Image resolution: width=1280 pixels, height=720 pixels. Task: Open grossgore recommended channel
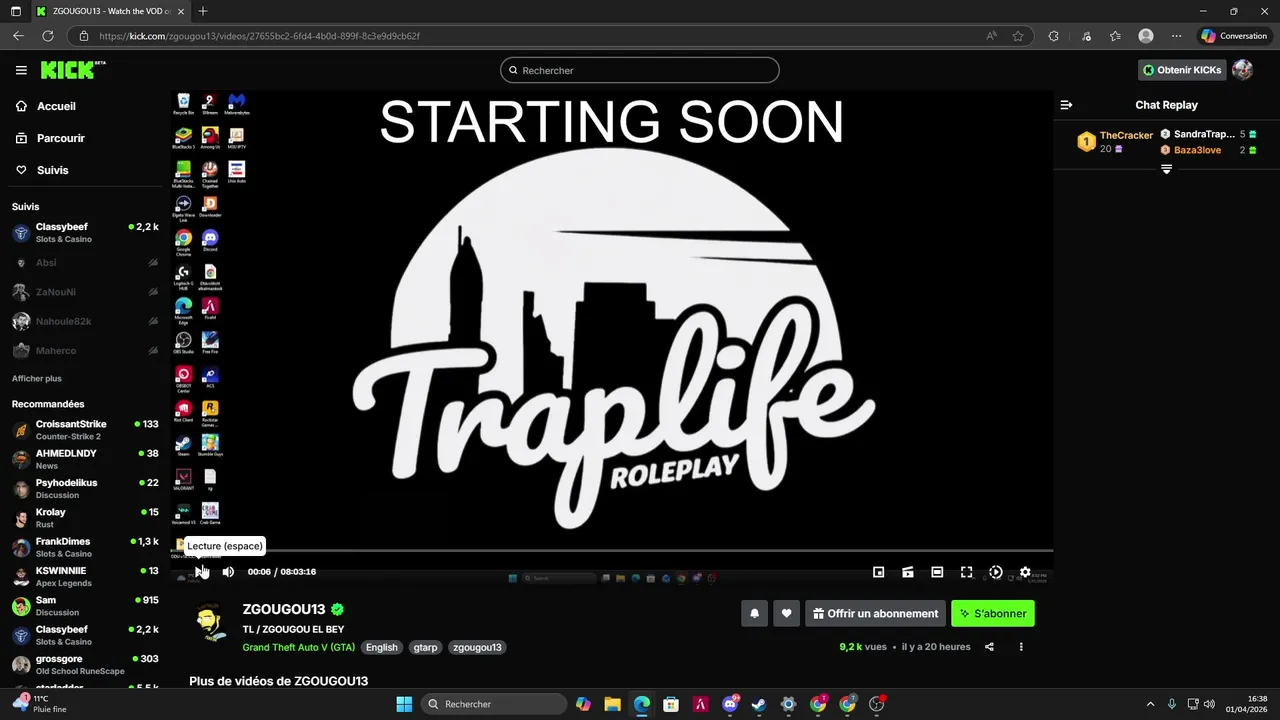(x=85, y=665)
